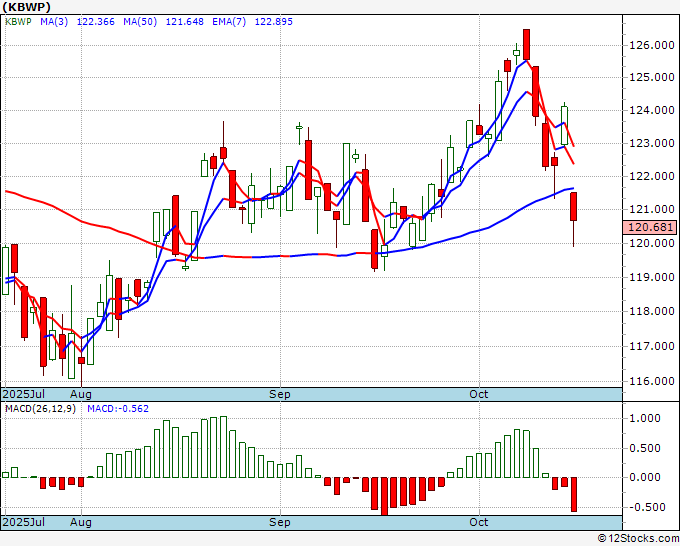The height and width of the screenshot is (546, 680).
Task: Click the 123.000 price axis label
Action: tap(651, 143)
